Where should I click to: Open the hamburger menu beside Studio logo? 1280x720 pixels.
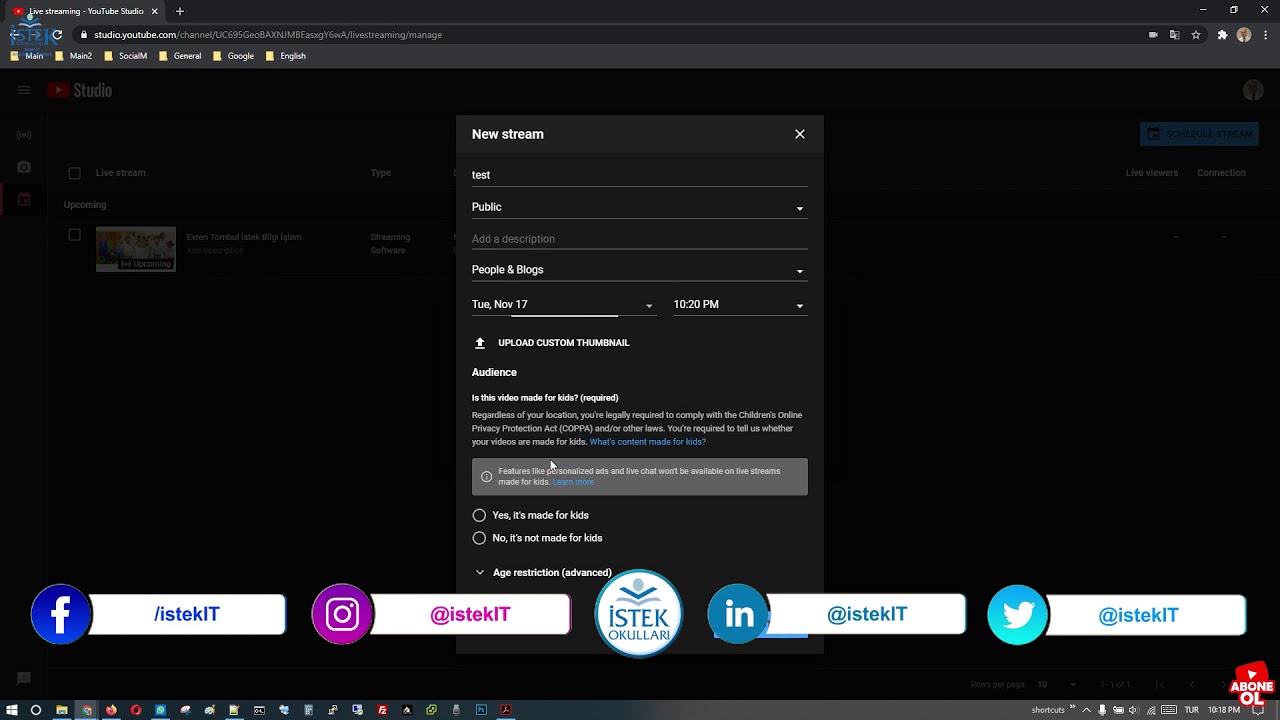point(24,90)
